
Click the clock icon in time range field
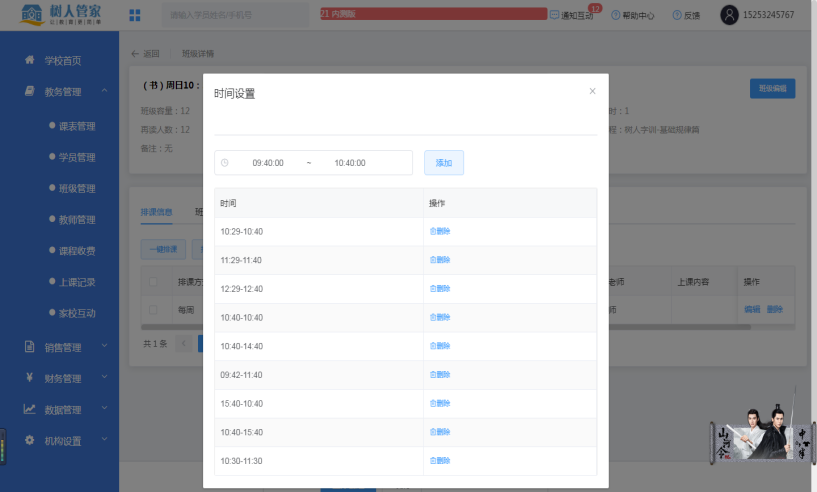coord(225,163)
